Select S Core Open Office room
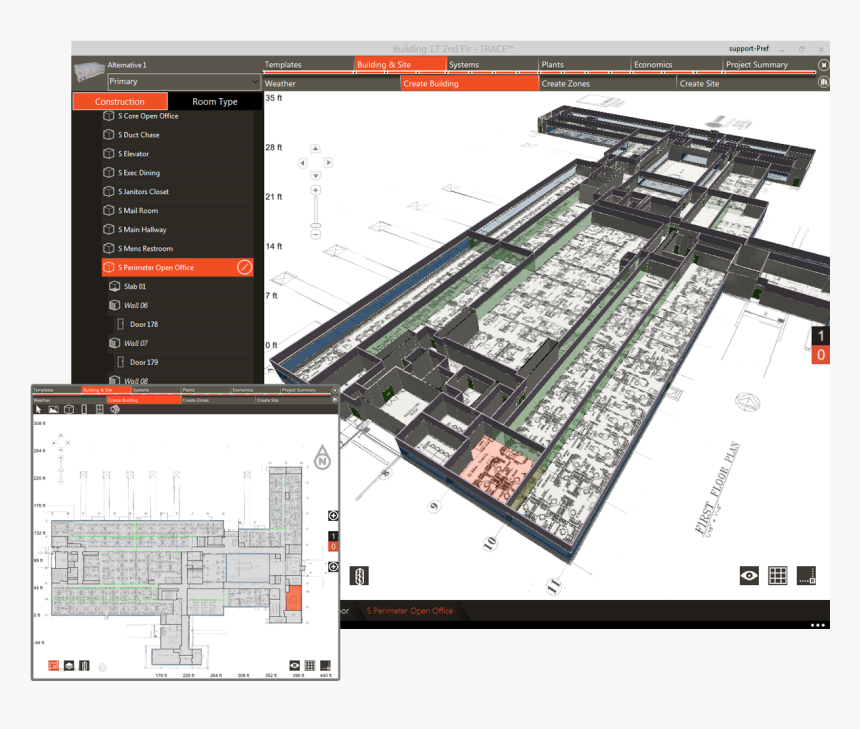 (x=178, y=116)
